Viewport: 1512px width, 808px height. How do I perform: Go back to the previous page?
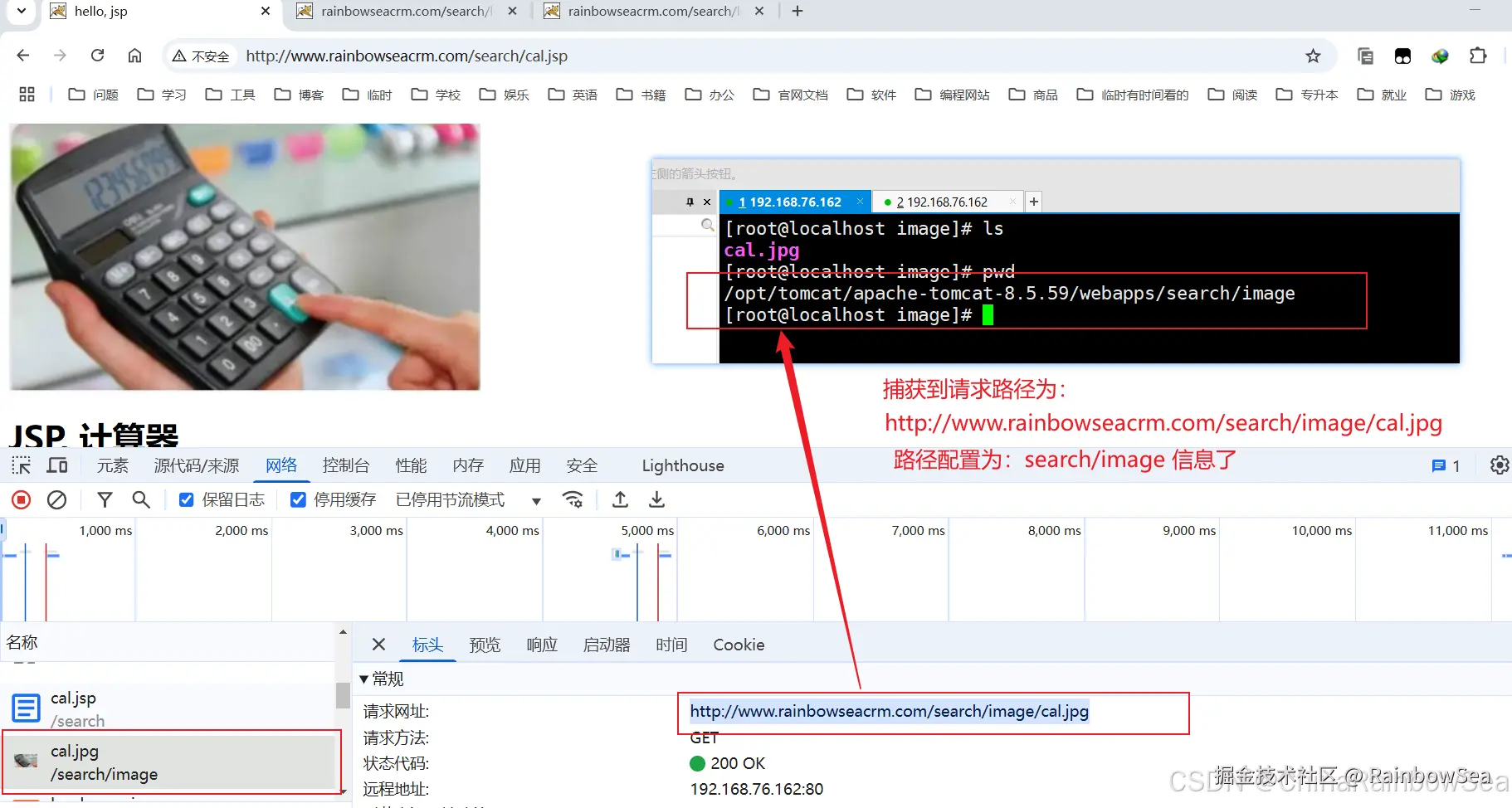click(x=23, y=56)
